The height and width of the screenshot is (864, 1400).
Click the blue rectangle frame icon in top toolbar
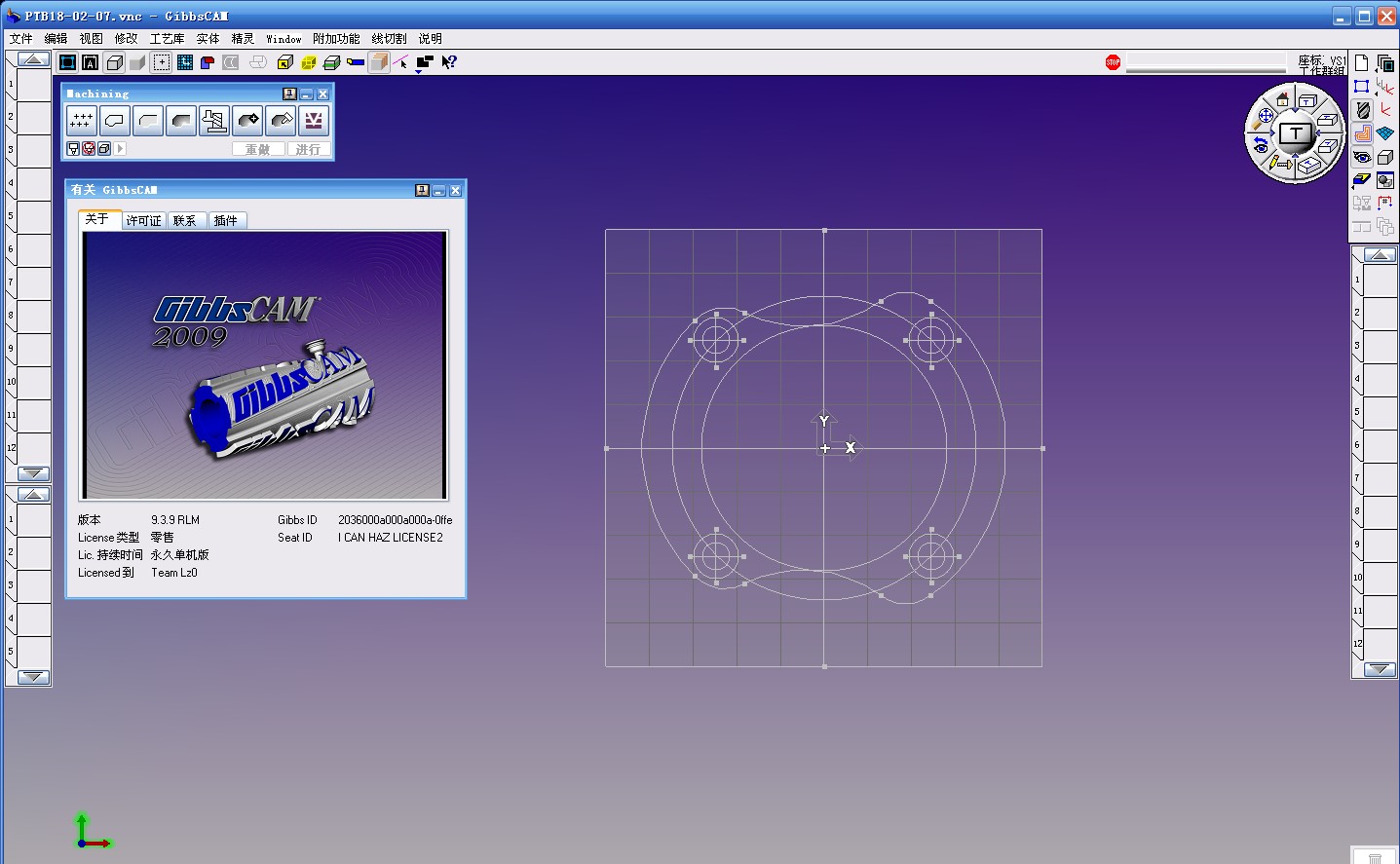(x=67, y=62)
